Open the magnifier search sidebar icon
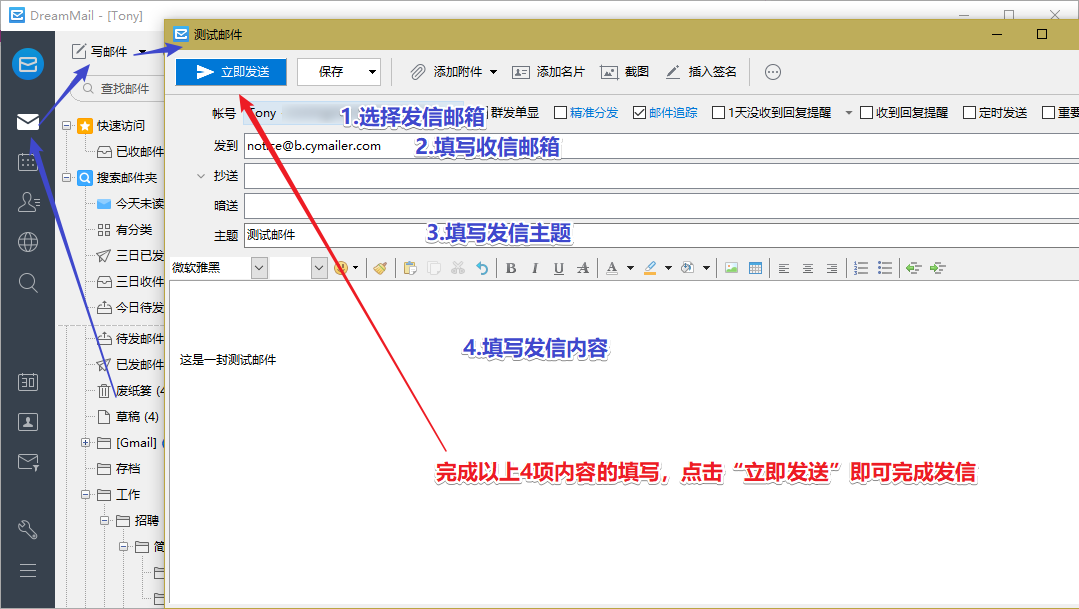This screenshot has width=1079, height=609. click(x=28, y=282)
